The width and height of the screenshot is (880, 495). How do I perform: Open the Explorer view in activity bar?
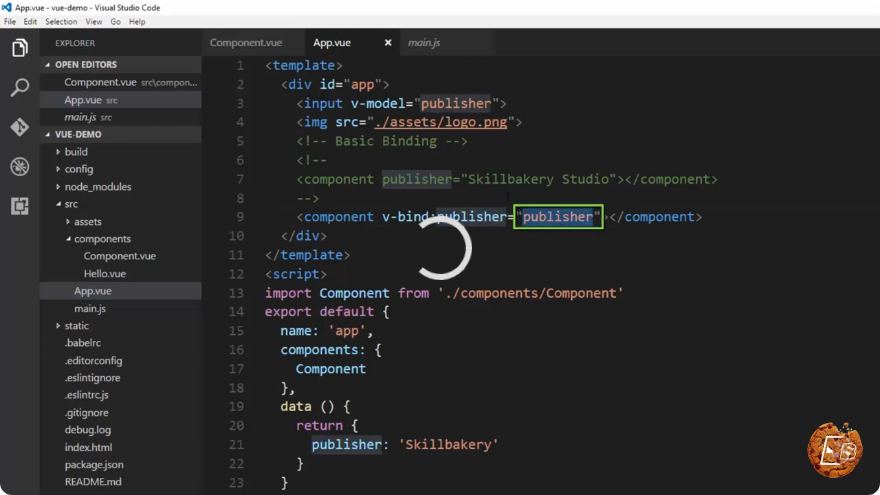(20, 48)
